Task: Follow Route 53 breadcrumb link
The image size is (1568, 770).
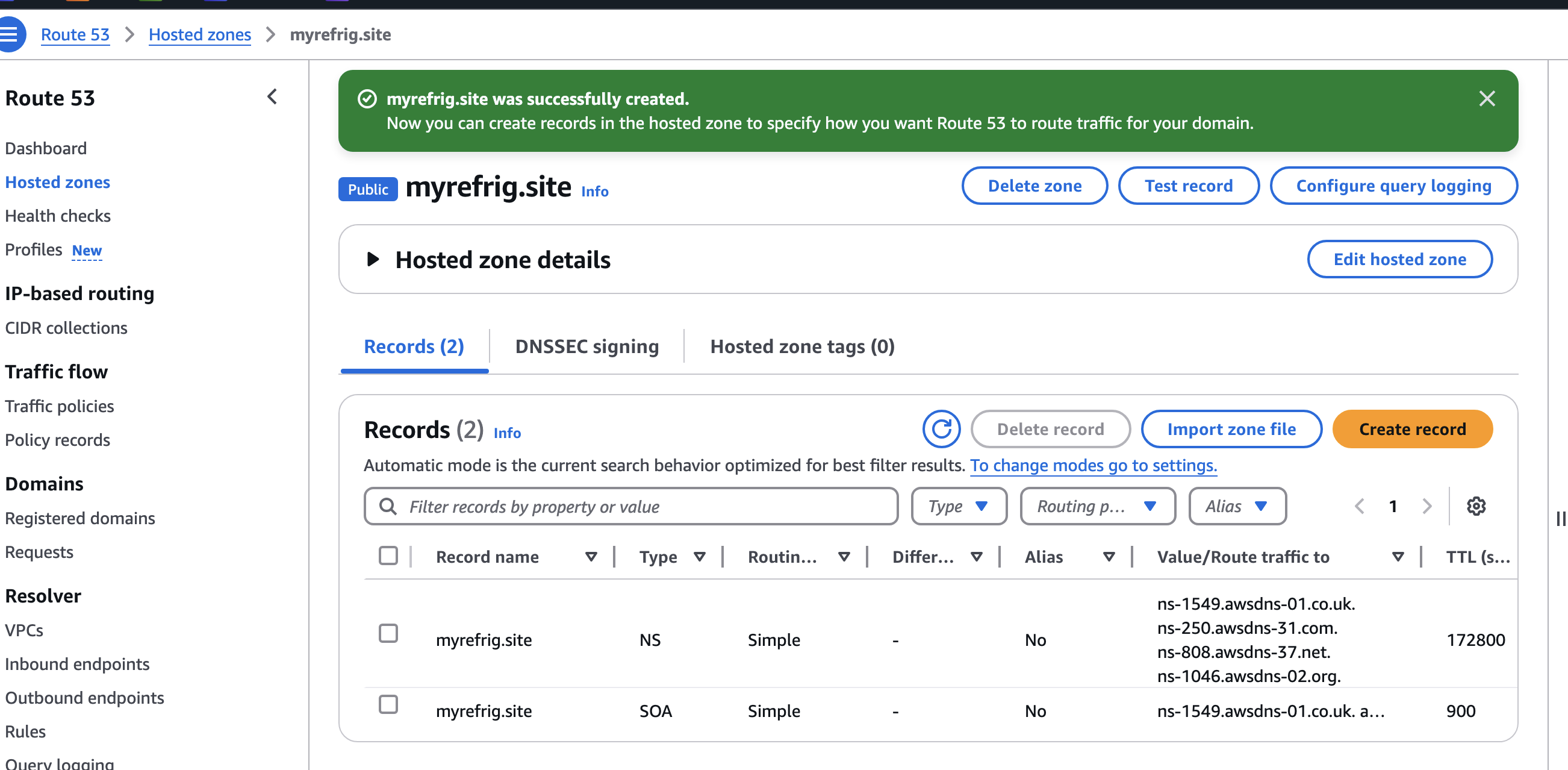Action: tap(75, 35)
